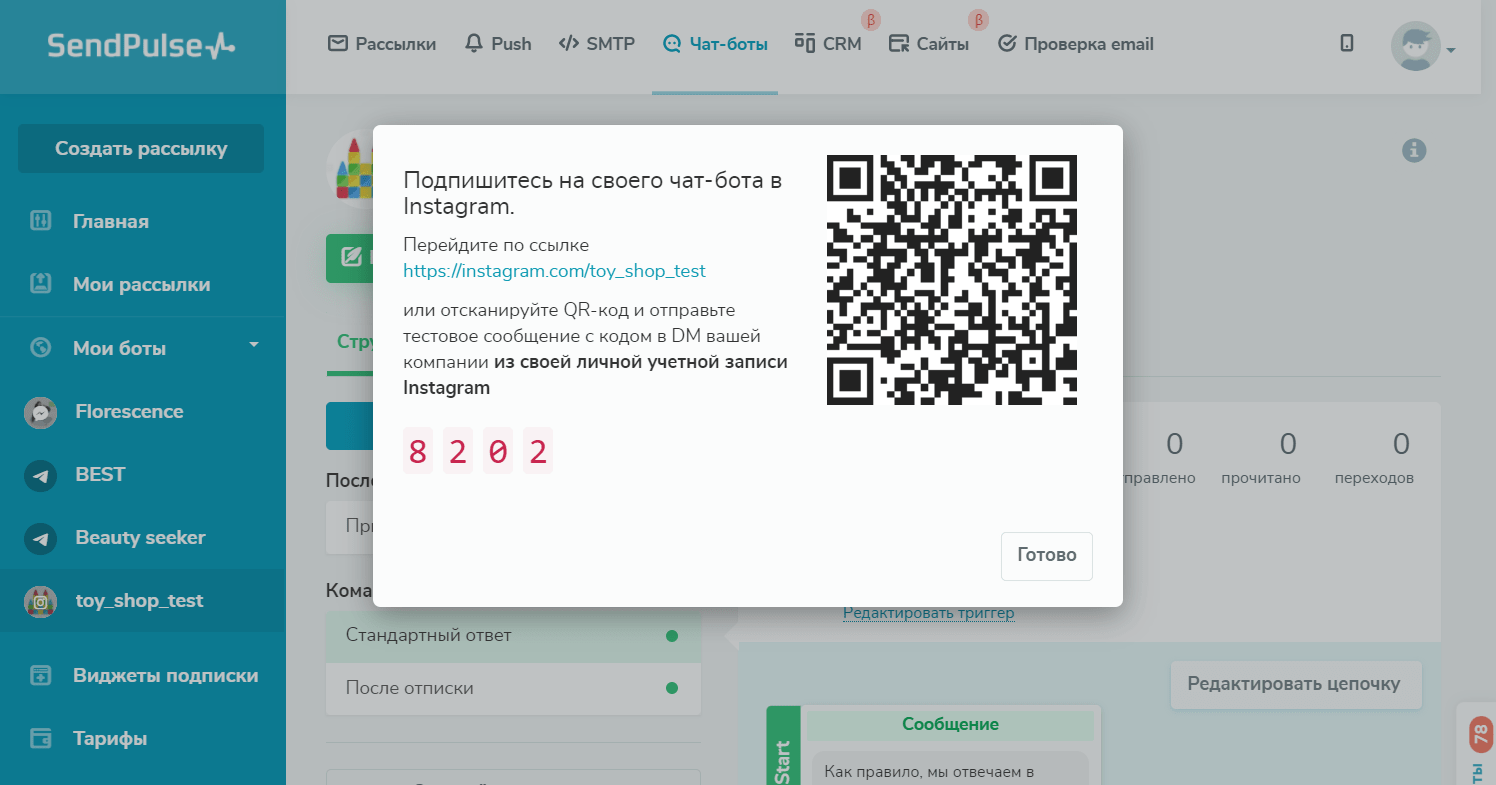1496x785 pixels.
Task: Click the Виджеты подписки icon
Action: click(x=40, y=675)
